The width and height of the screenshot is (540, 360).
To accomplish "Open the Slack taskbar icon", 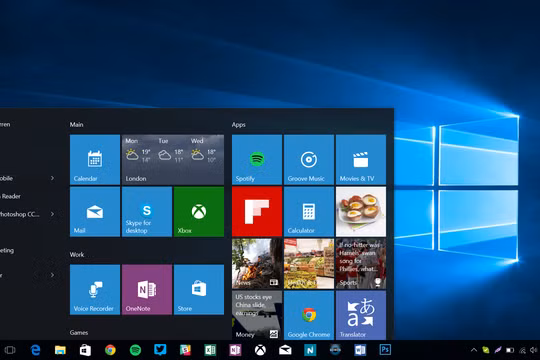I will coord(185,350).
